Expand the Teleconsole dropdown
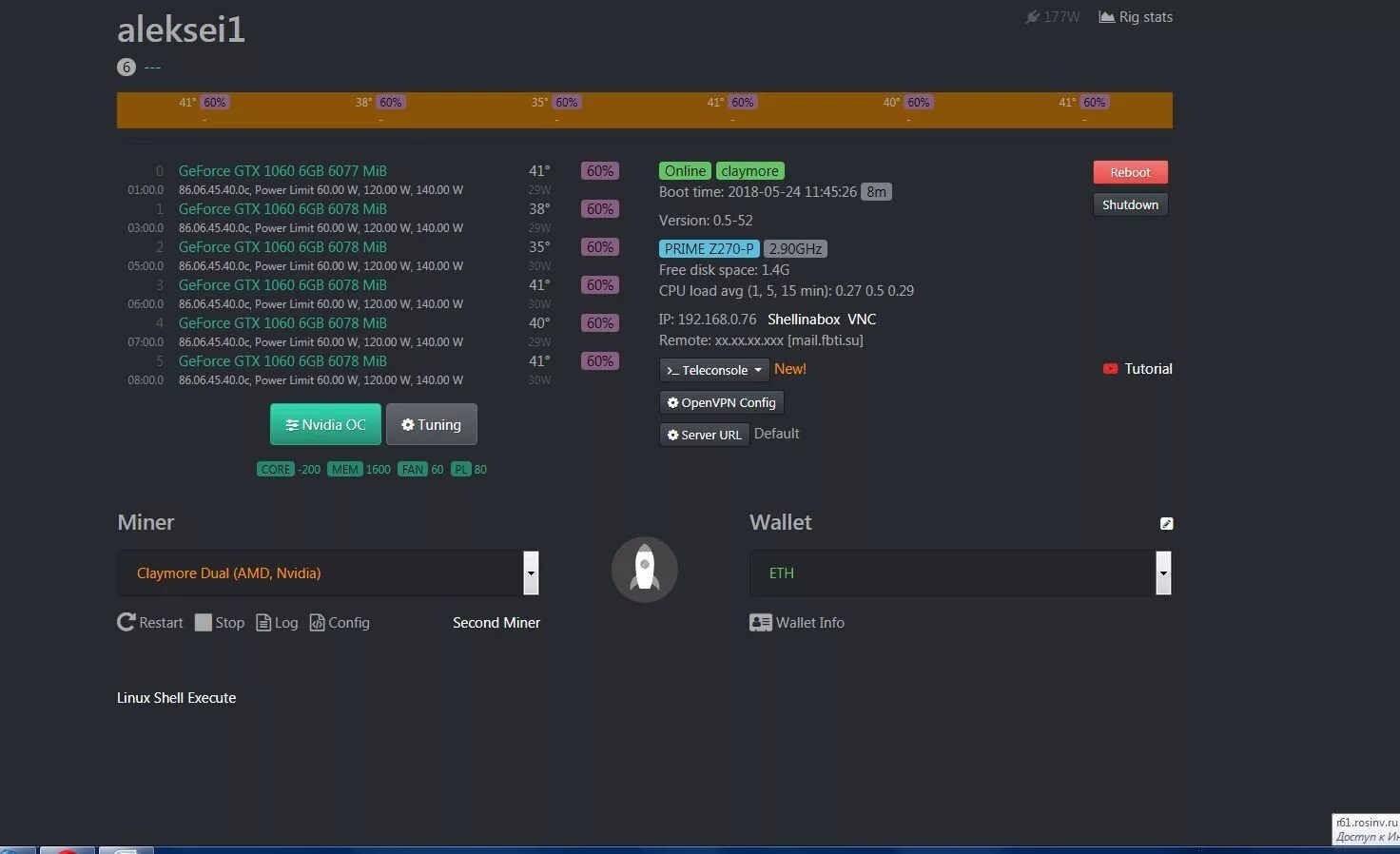This screenshot has width=1400, height=854. 714,370
